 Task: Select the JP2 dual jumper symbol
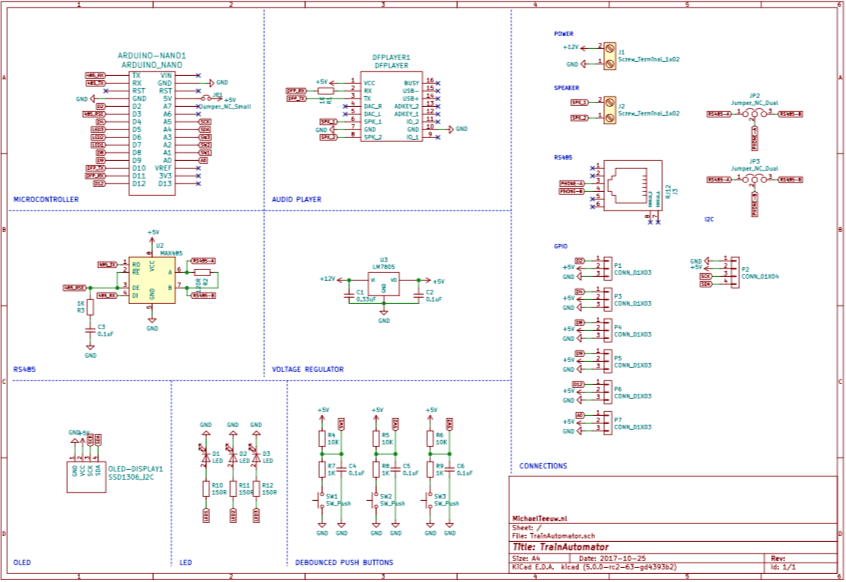(x=754, y=114)
